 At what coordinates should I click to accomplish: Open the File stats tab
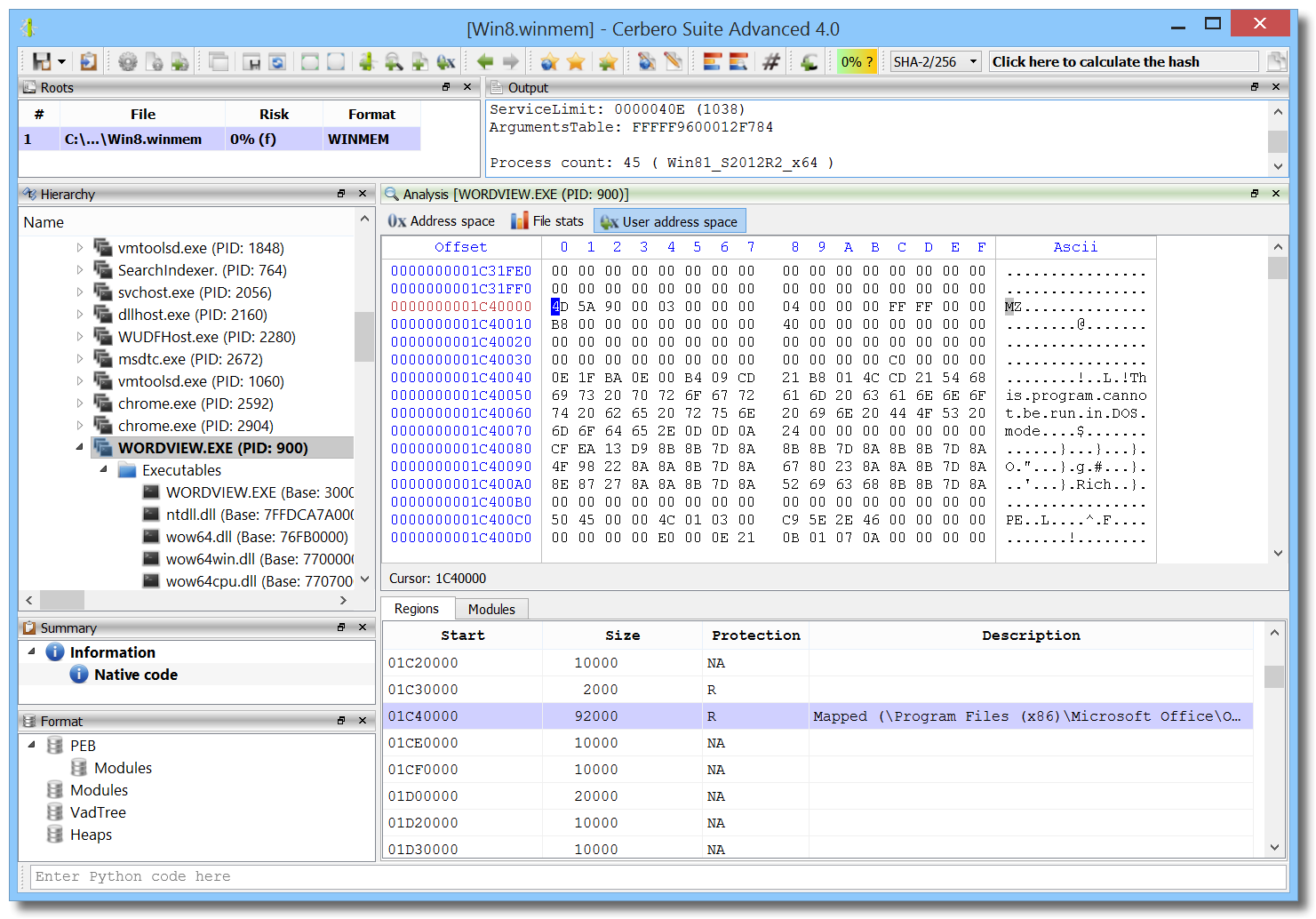pyautogui.click(x=547, y=221)
